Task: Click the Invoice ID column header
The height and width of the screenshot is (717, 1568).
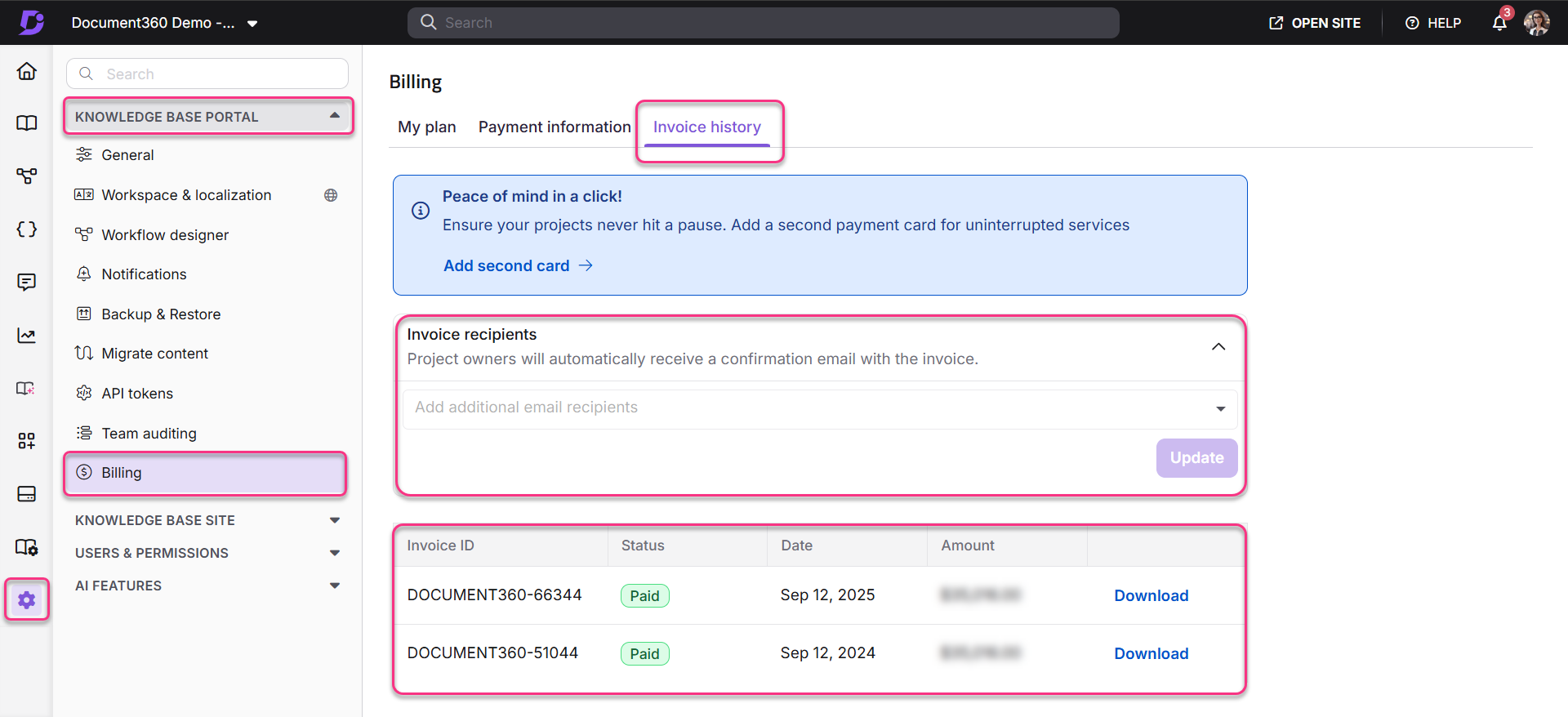Action: [440, 546]
